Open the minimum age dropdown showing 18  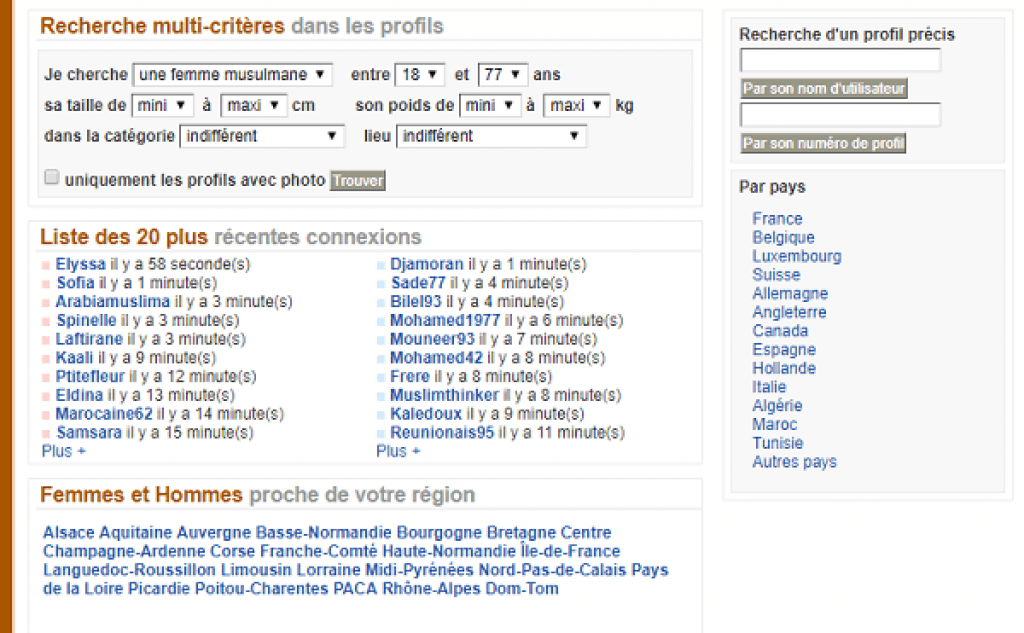click(x=419, y=74)
